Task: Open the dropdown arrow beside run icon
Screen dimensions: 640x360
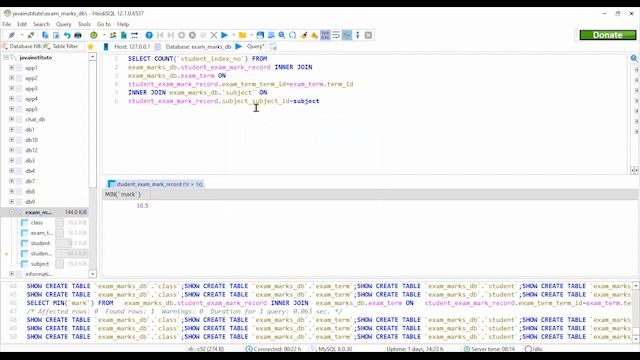Action: click(x=233, y=36)
